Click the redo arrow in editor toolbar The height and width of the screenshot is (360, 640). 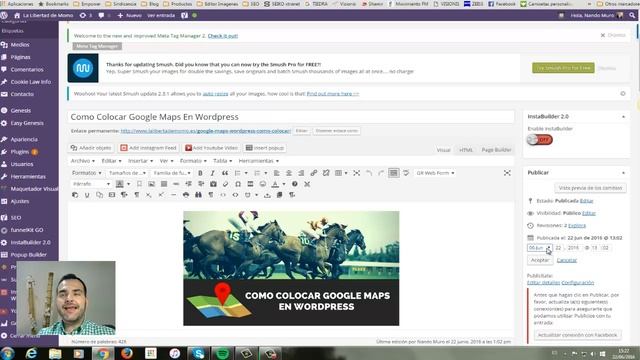381,173
